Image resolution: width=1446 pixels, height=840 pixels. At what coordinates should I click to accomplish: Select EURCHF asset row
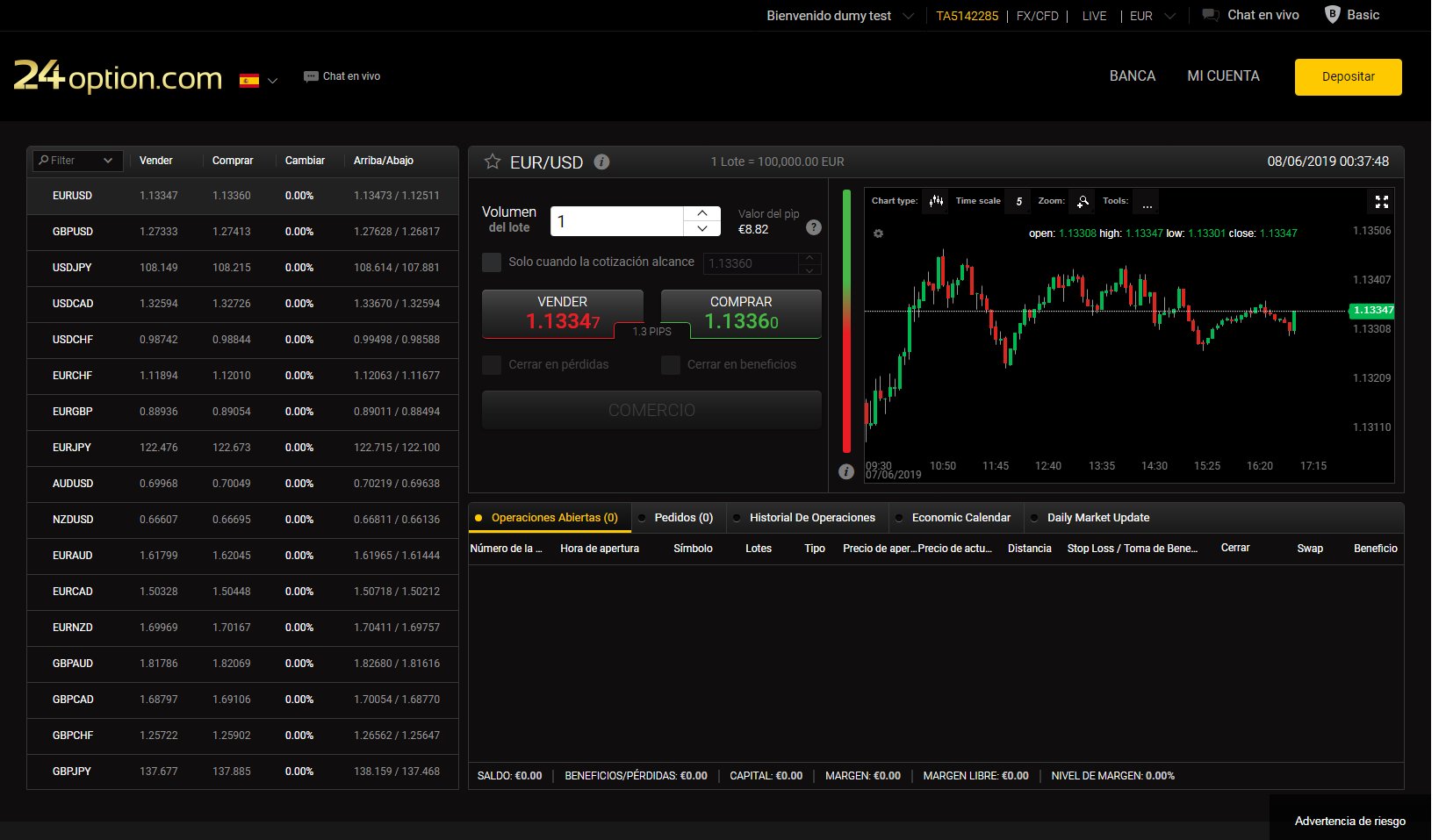point(243,376)
